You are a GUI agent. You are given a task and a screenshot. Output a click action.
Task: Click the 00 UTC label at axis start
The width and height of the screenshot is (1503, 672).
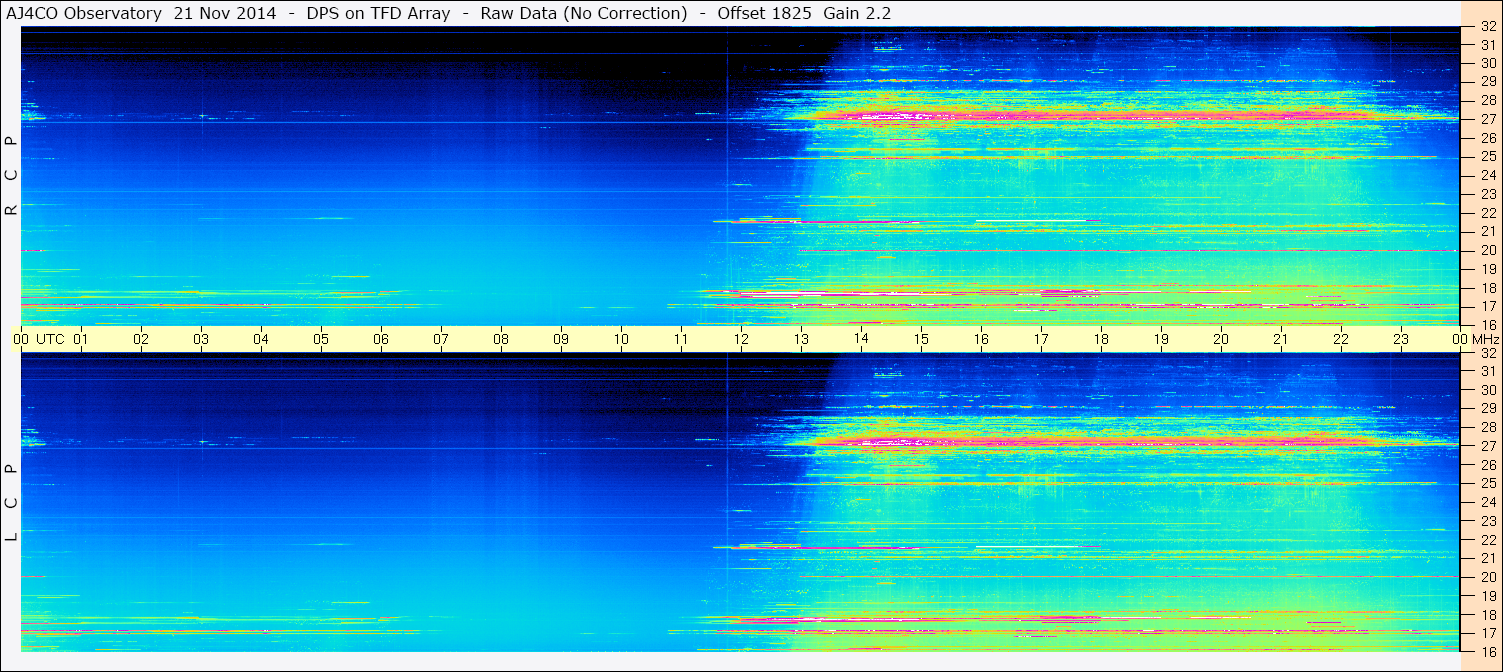click(x=40, y=339)
